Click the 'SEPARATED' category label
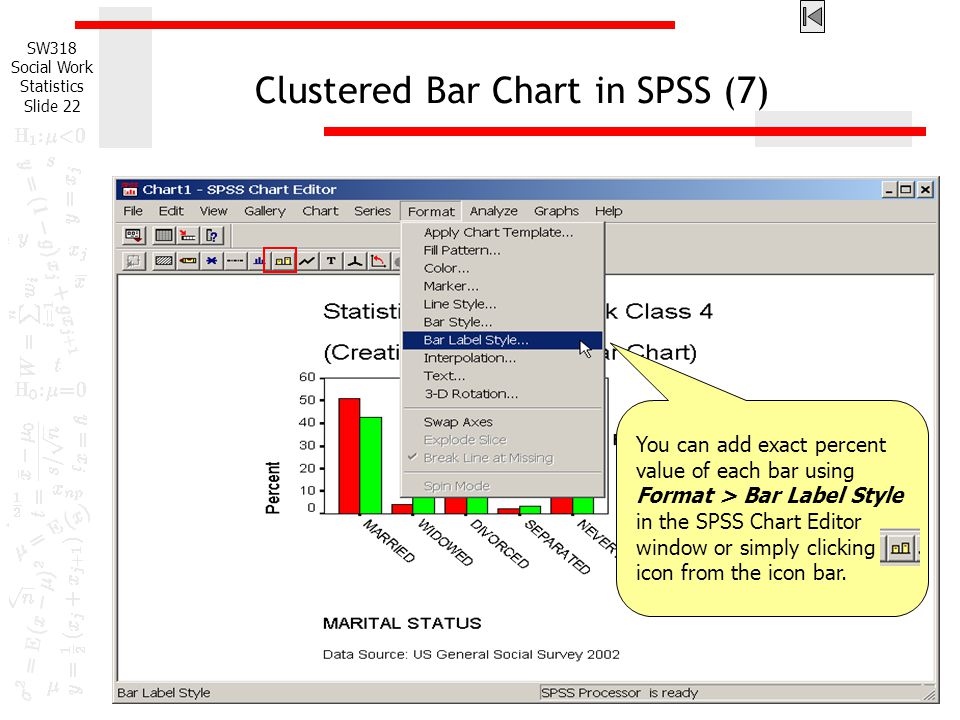960x720 pixels. click(x=557, y=547)
